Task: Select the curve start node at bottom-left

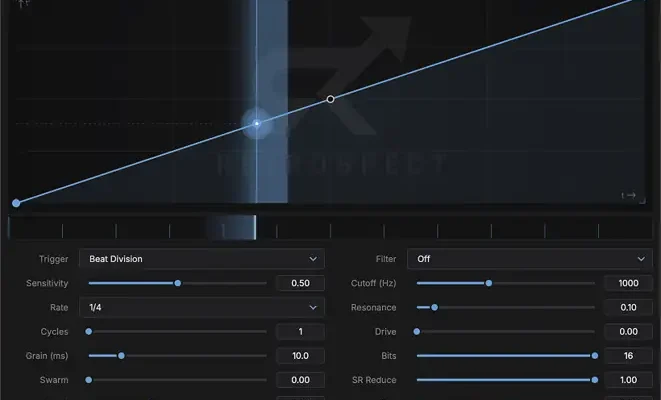Action: point(16,203)
